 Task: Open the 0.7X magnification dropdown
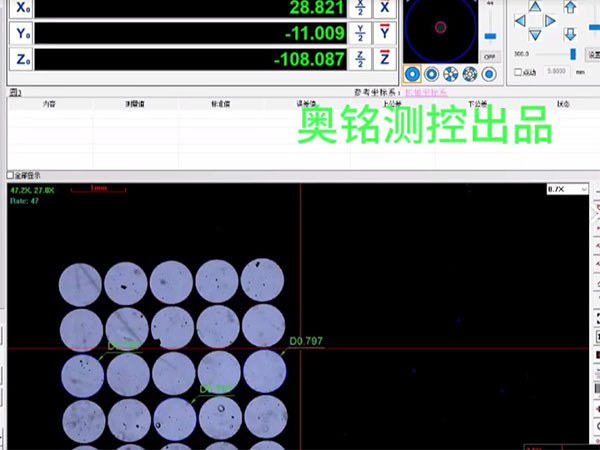(564, 189)
